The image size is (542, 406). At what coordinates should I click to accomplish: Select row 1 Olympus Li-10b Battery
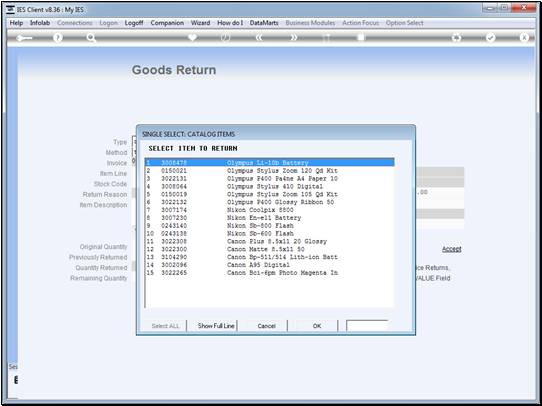(270, 162)
